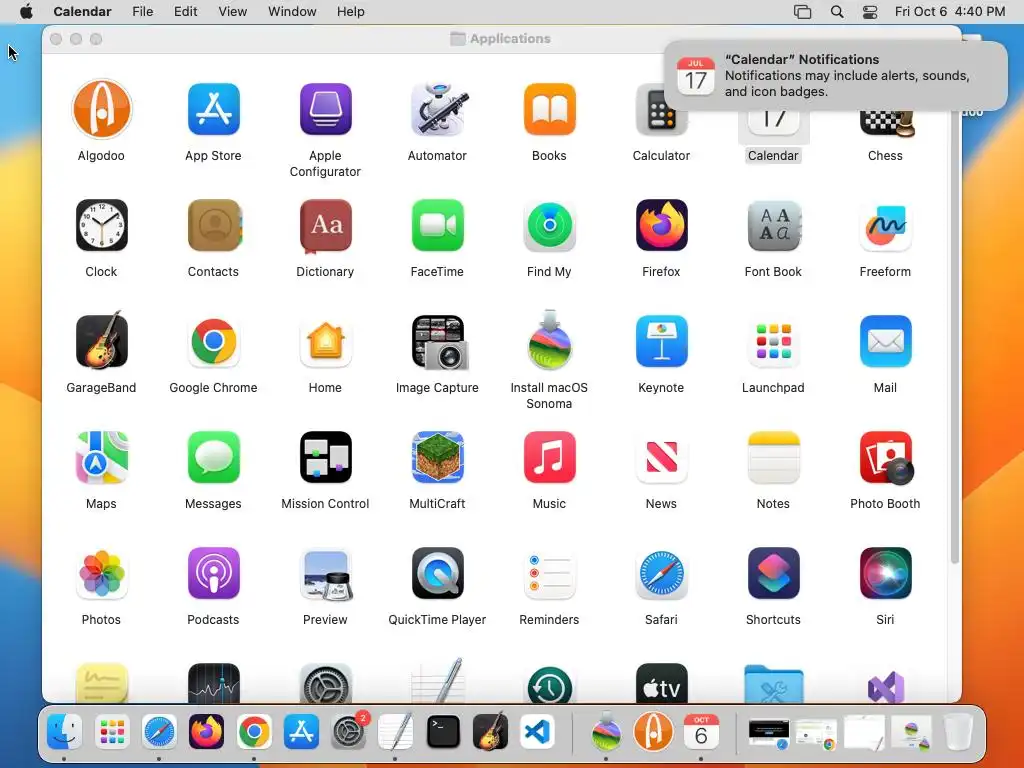This screenshot has height=768, width=1024.
Task: Select Safari in the Applications window
Action: [x=662, y=573]
